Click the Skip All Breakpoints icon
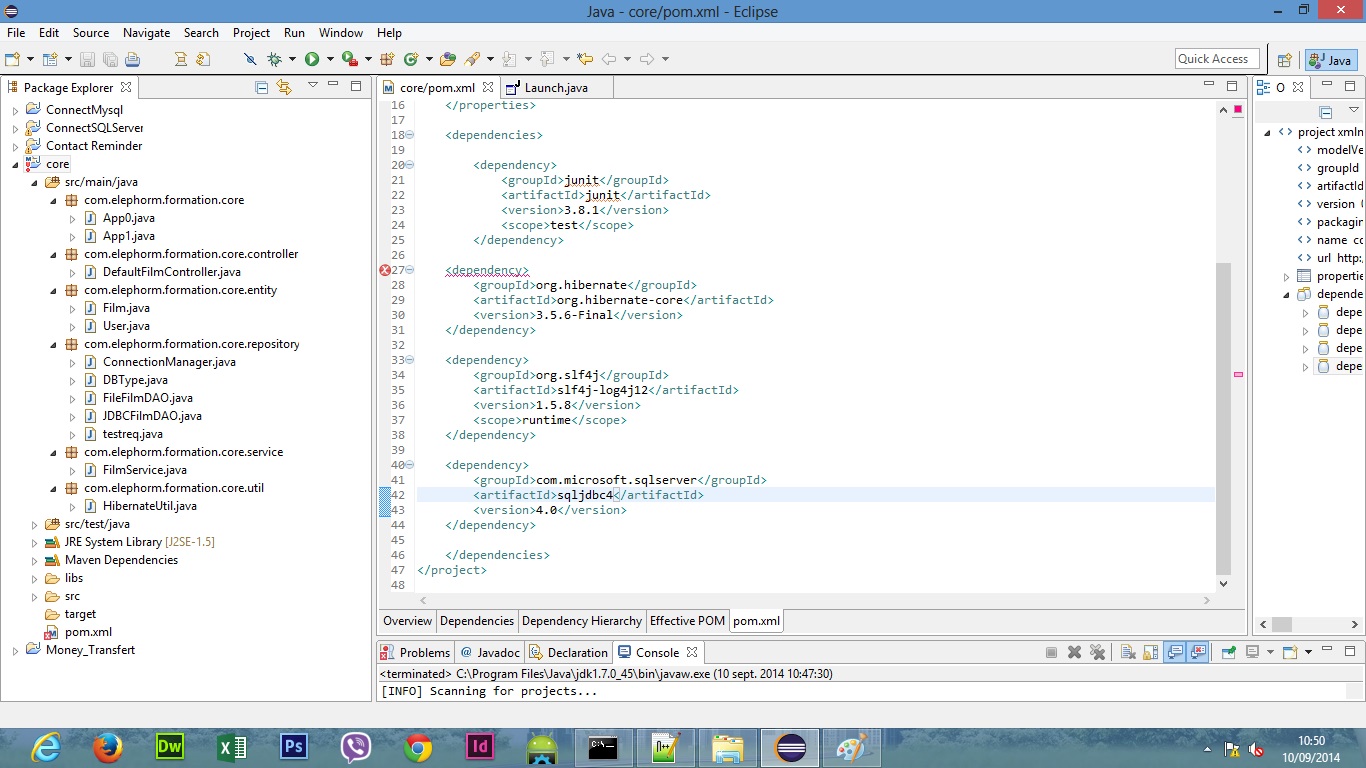Viewport: 1366px width, 768px height. tap(250, 59)
